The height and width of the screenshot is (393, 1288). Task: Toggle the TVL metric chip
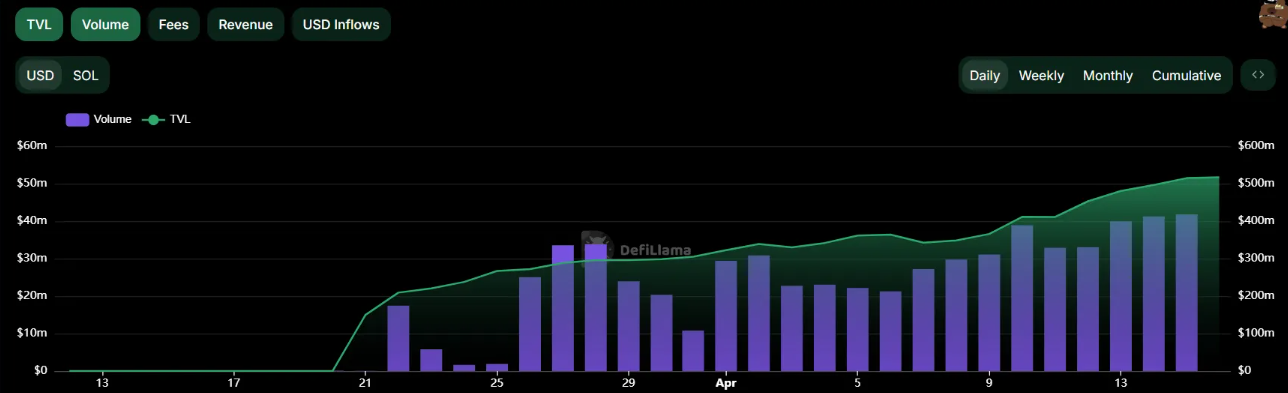(39, 24)
